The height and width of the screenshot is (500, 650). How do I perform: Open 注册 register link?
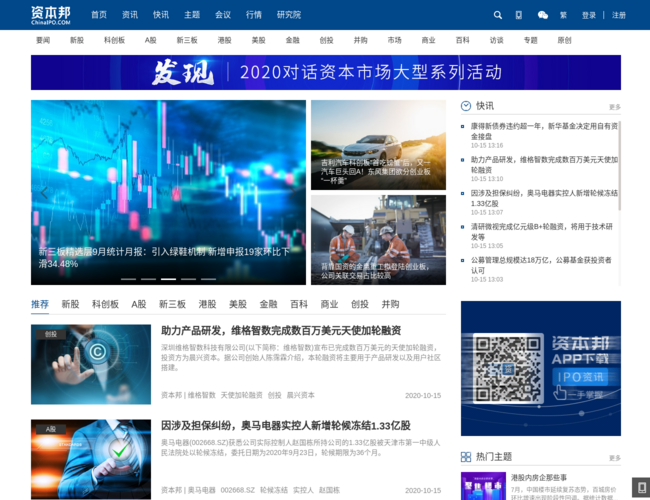click(x=618, y=15)
